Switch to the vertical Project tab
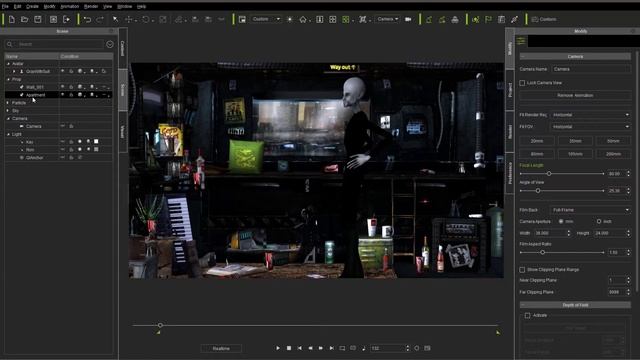The width and height of the screenshot is (640, 360). [510, 90]
